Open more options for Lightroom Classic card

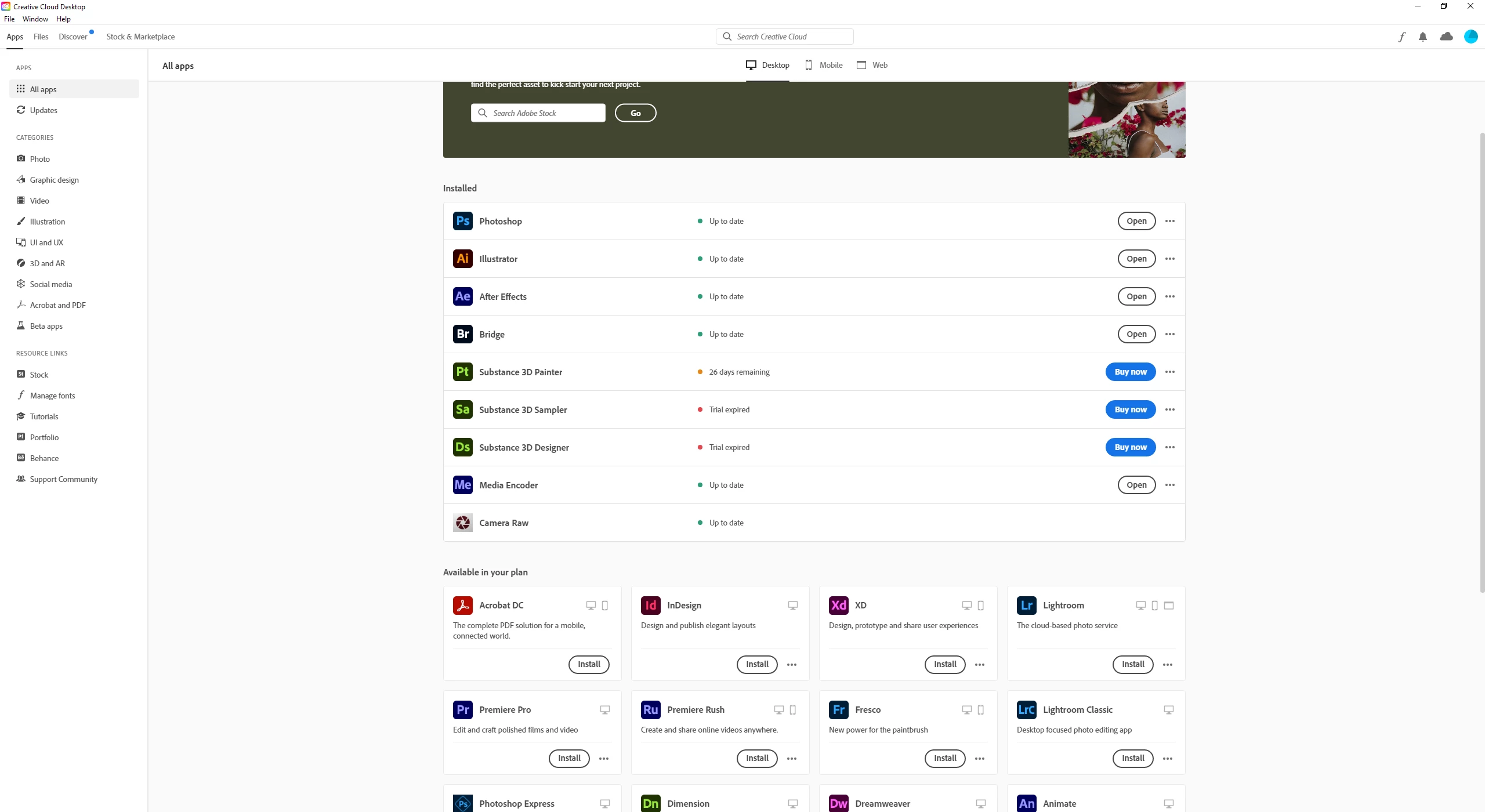(x=1167, y=759)
